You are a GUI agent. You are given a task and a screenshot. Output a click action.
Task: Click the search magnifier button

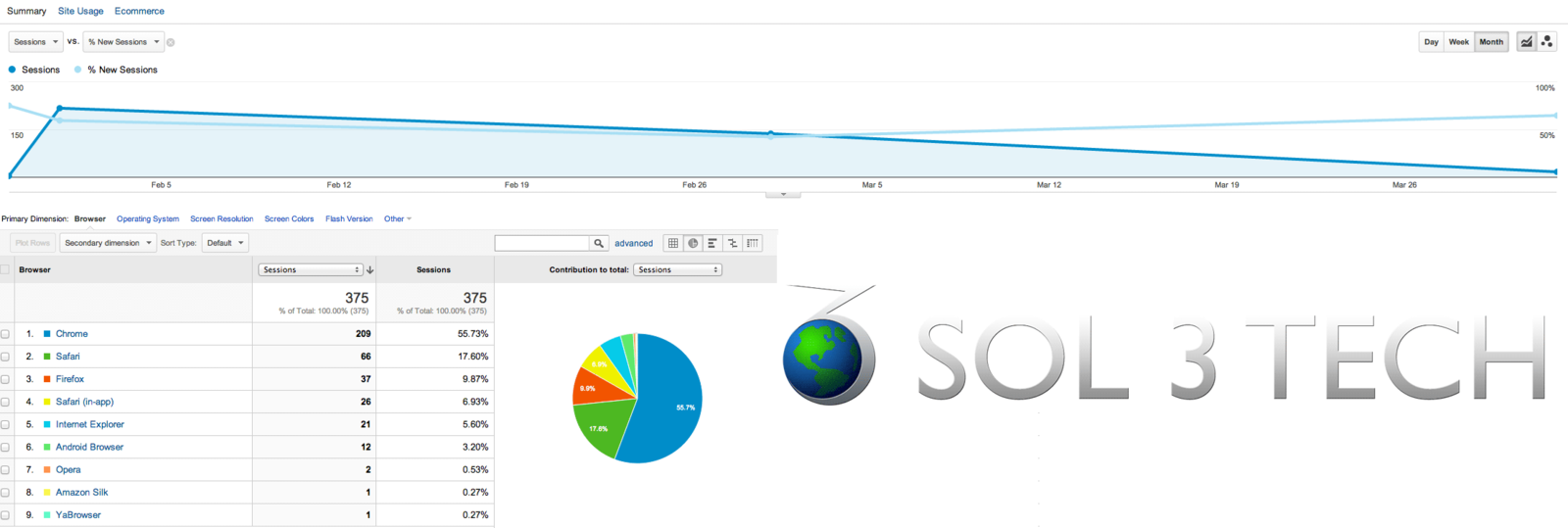599,243
